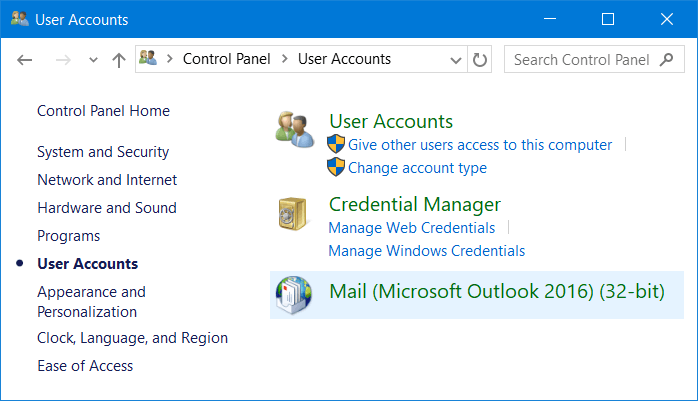Open Control Panel Home
The height and width of the screenshot is (401, 698).
pos(103,111)
